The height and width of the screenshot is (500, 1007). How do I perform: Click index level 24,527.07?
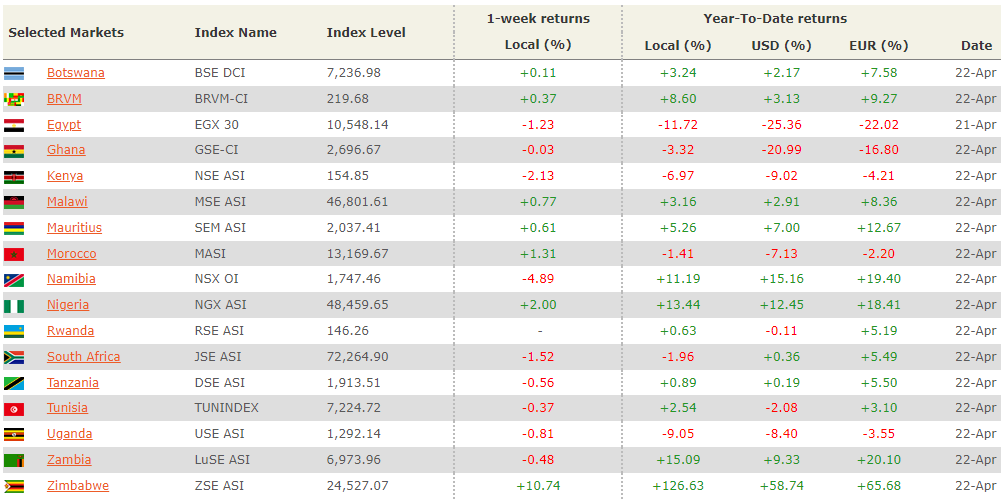357,486
